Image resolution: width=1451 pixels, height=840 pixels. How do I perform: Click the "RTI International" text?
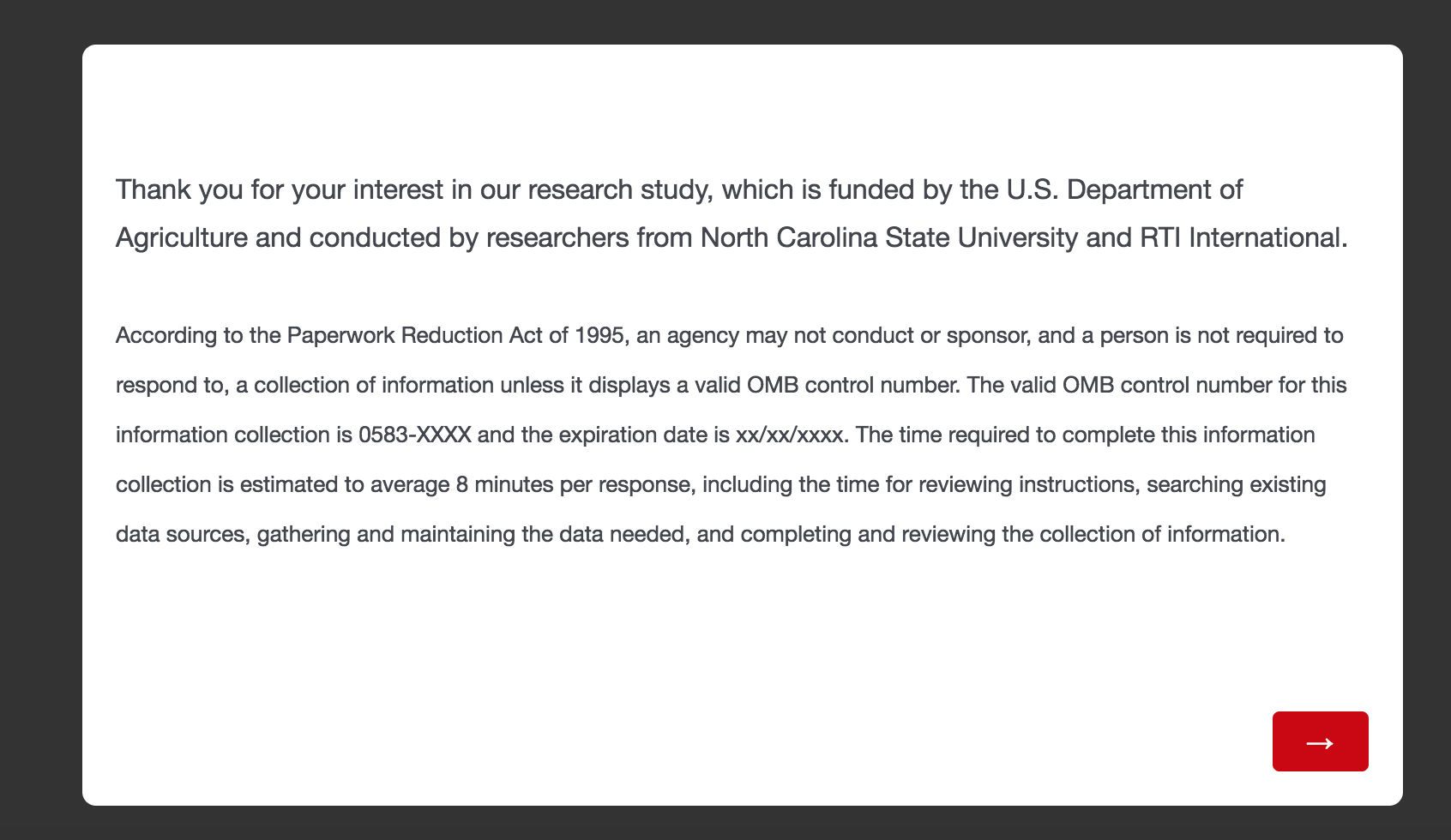(x=1240, y=237)
